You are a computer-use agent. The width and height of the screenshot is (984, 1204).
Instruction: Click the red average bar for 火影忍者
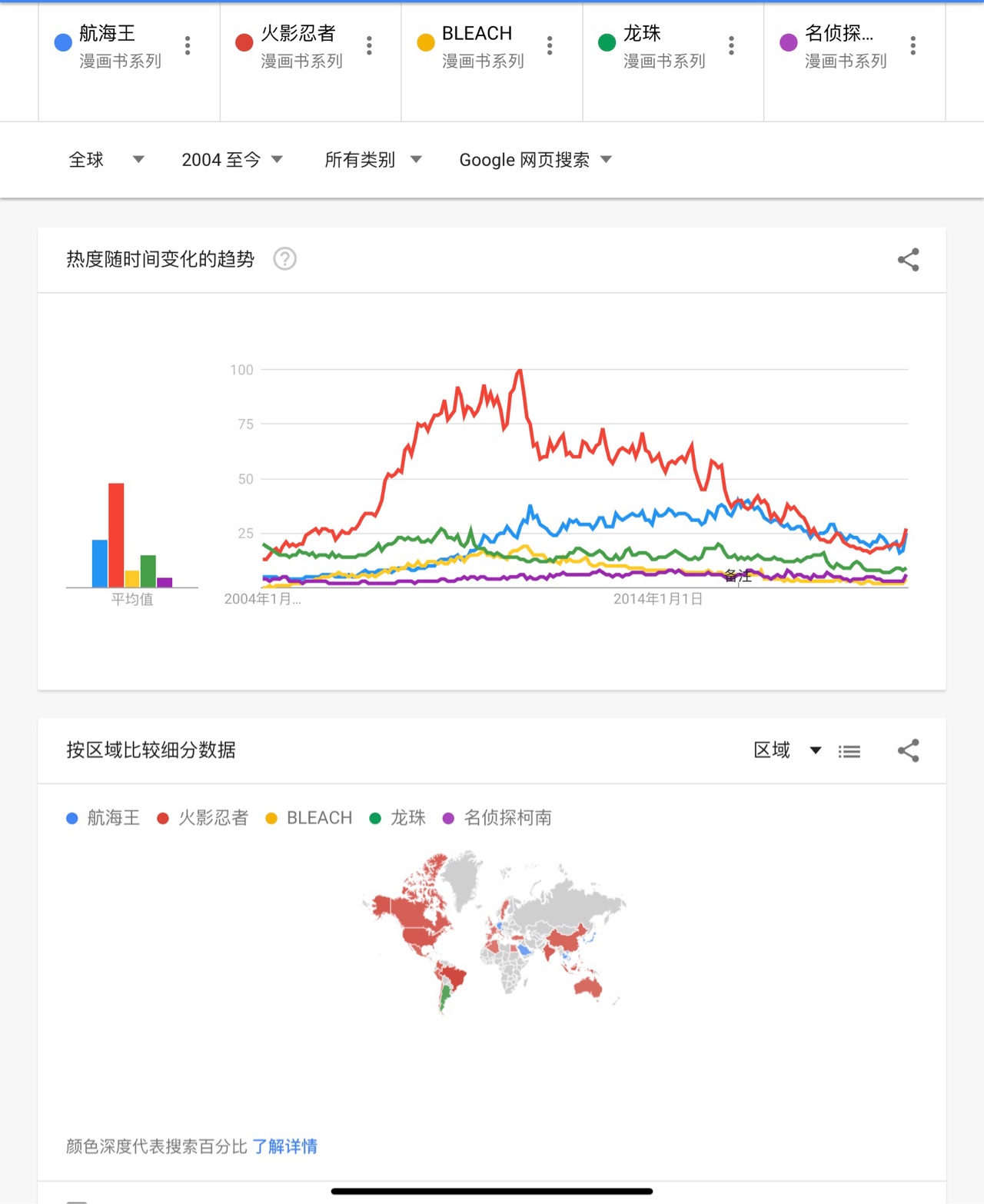tap(116, 535)
